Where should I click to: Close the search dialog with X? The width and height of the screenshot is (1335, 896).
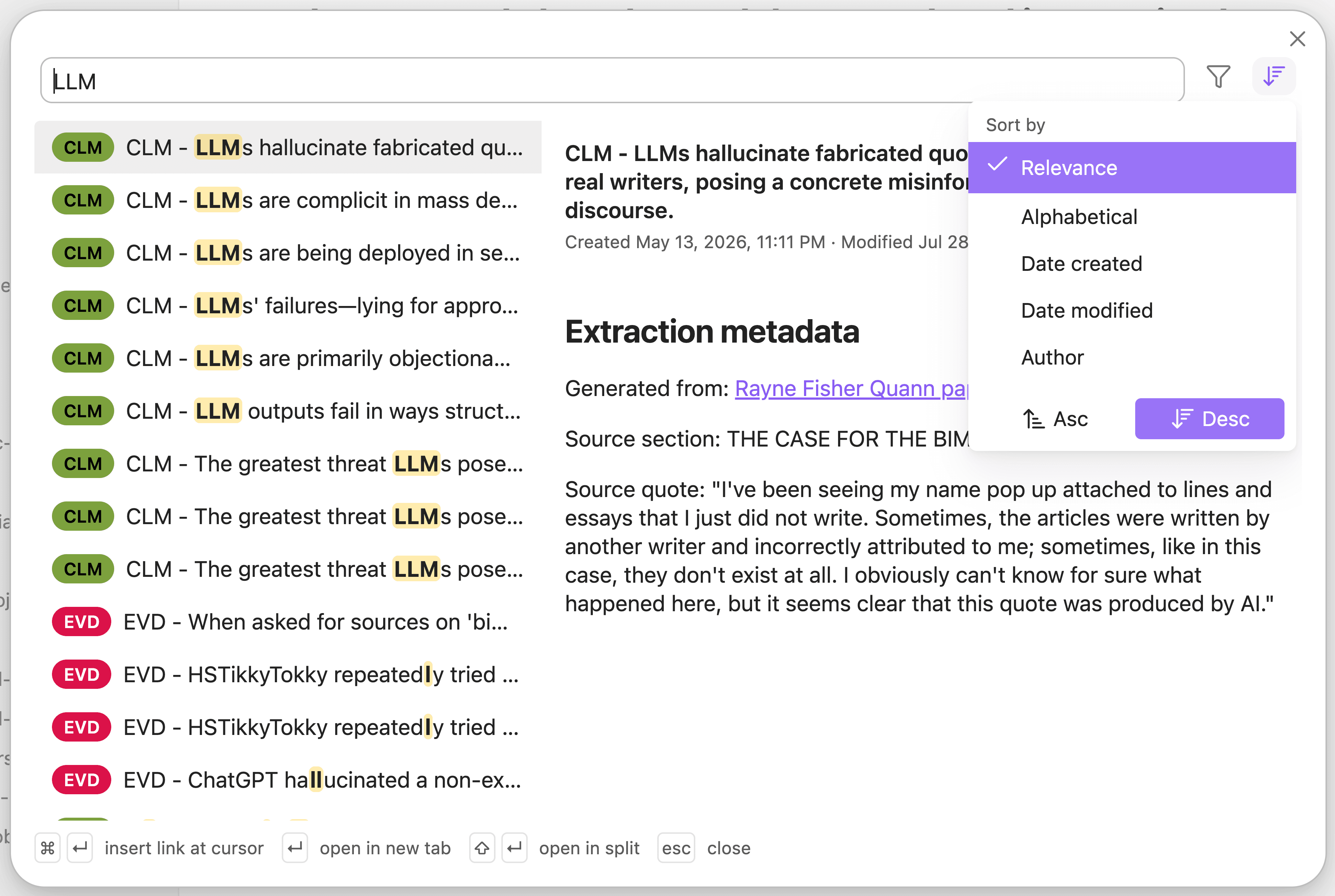[x=1298, y=39]
